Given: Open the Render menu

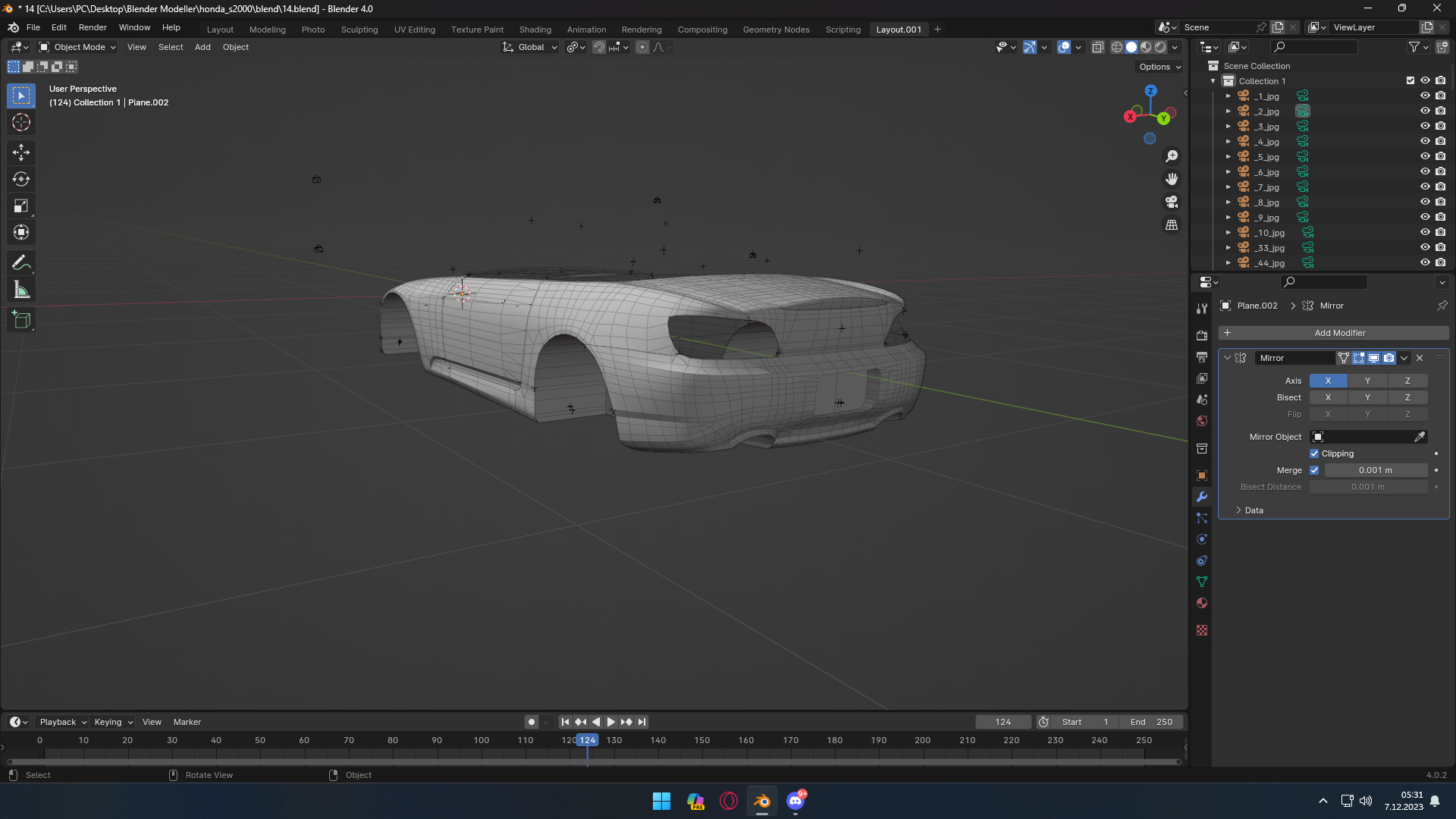Looking at the screenshot, I should point(93,27).
